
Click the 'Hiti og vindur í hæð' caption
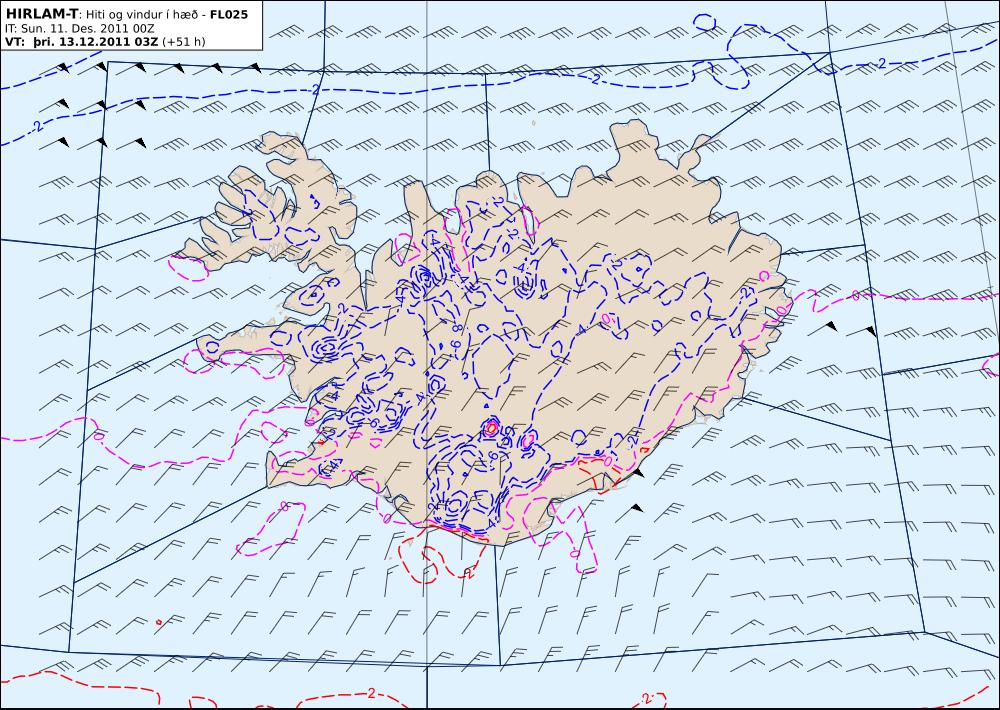click(141, 14)
